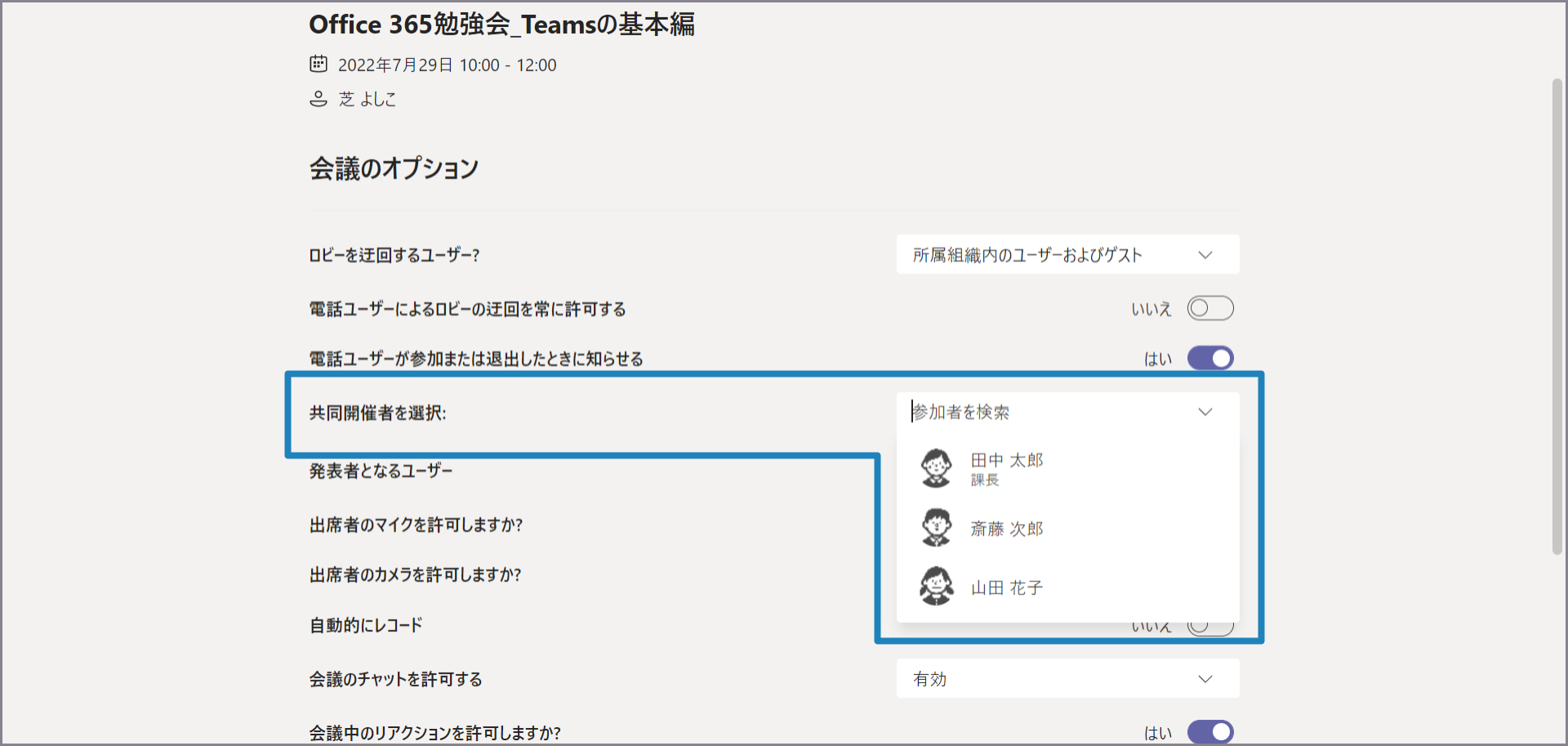Choose 田中 太郎 as co-organizer
The image size is (1568, 746).
(1067, 468)
